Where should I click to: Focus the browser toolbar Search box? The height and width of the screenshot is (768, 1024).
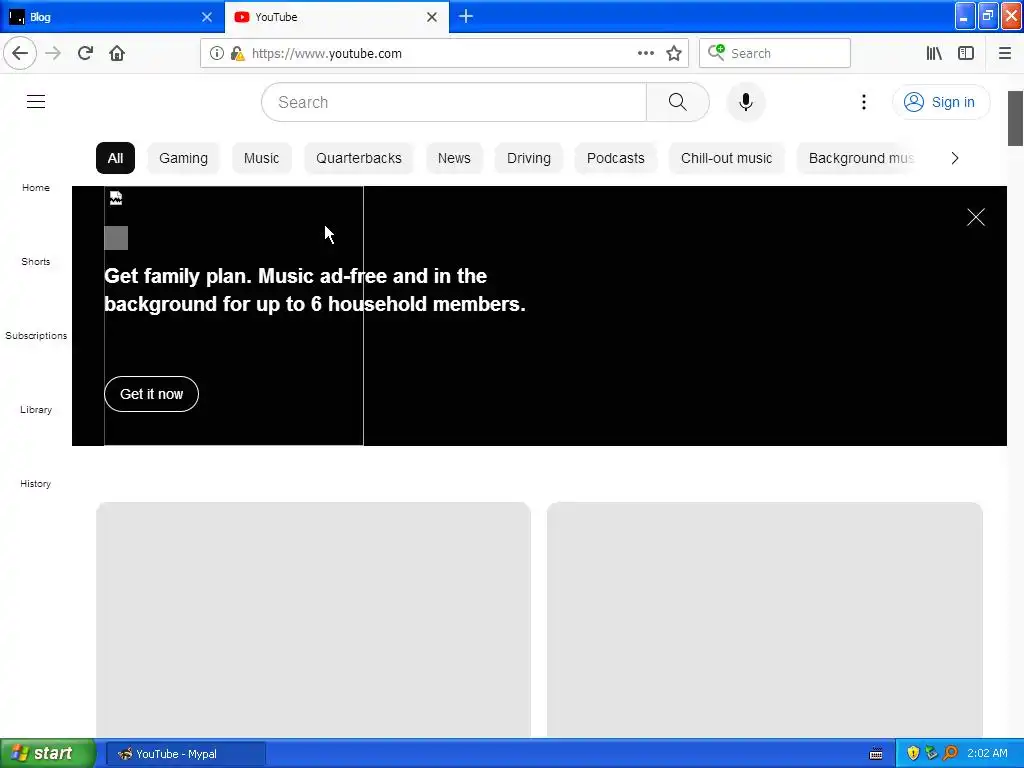point(775,53)
